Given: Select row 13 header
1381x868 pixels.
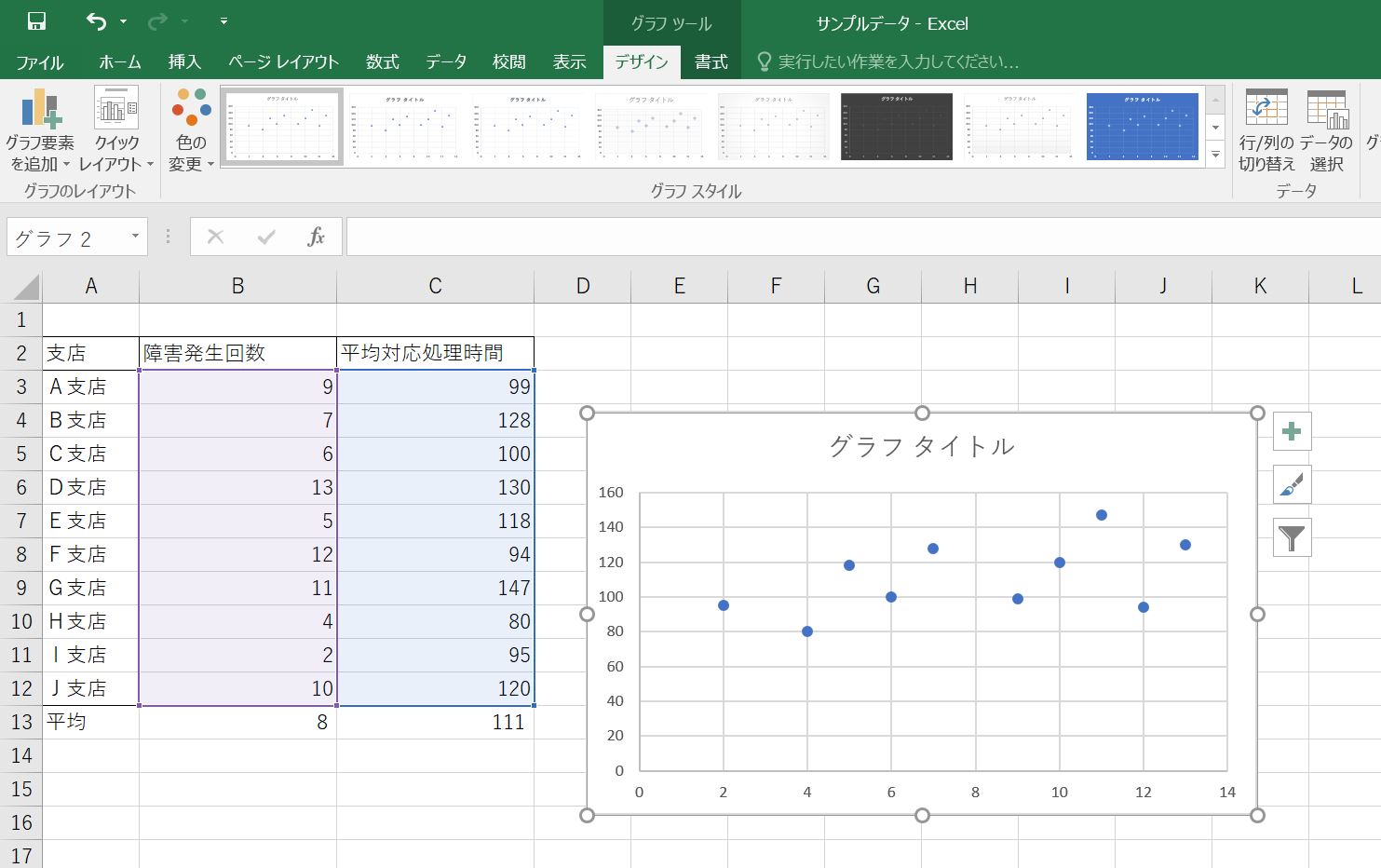Looking at the screenshot, I should 21,722.
